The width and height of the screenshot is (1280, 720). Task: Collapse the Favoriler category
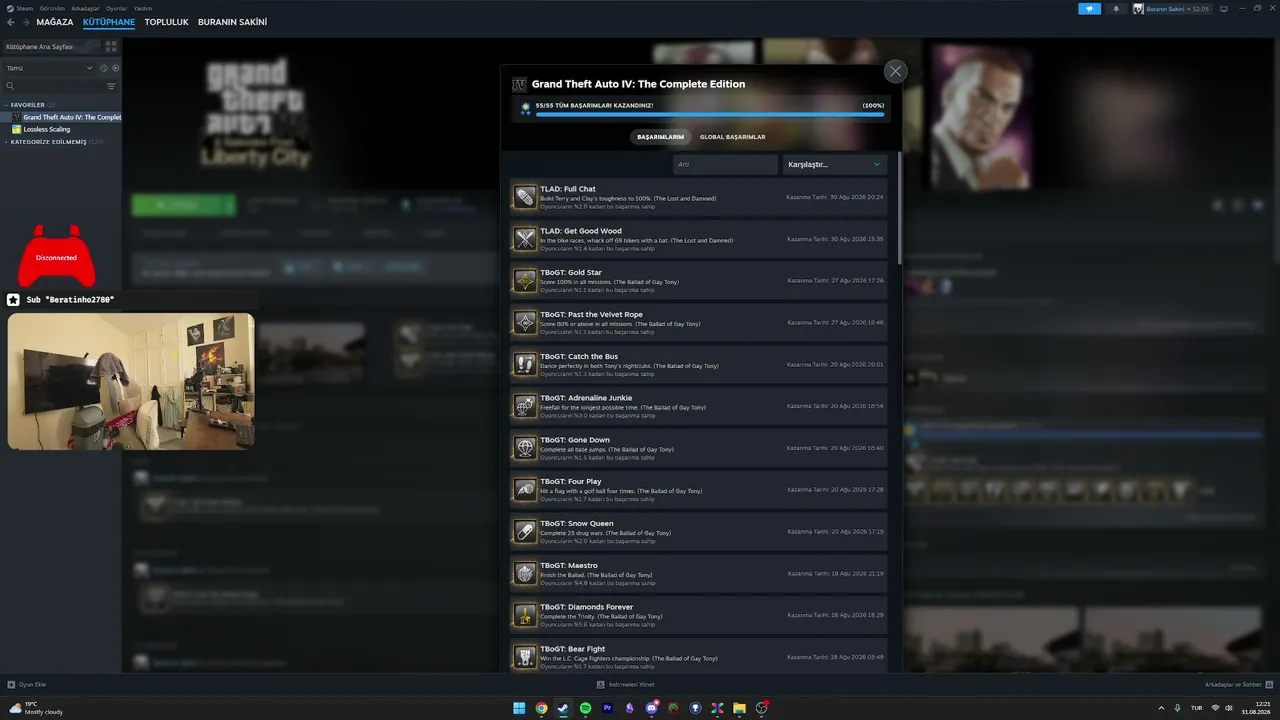28,105
